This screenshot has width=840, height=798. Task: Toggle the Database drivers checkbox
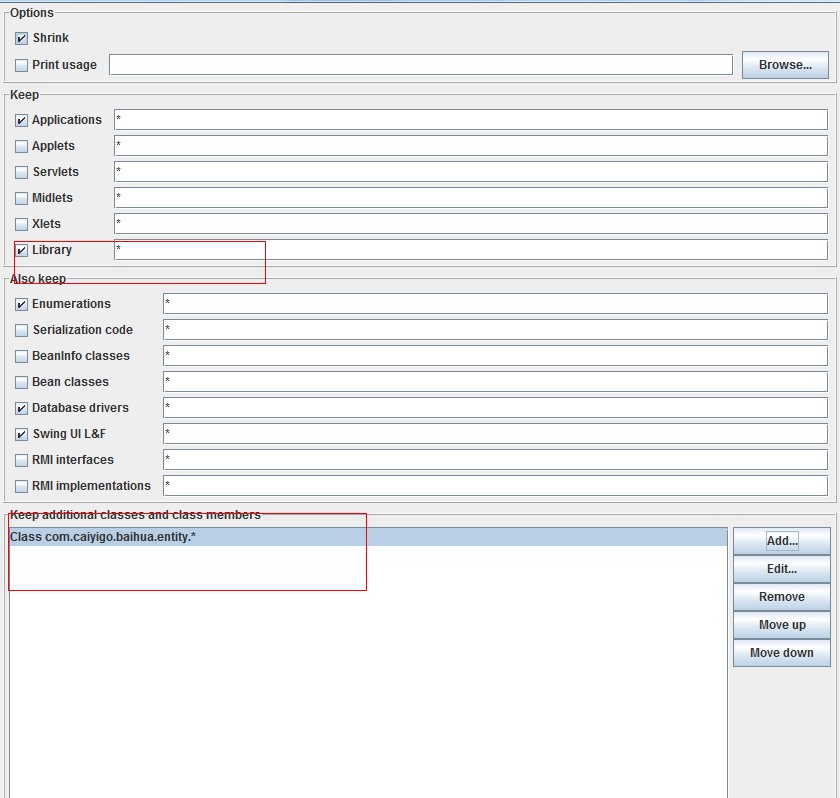21,409
